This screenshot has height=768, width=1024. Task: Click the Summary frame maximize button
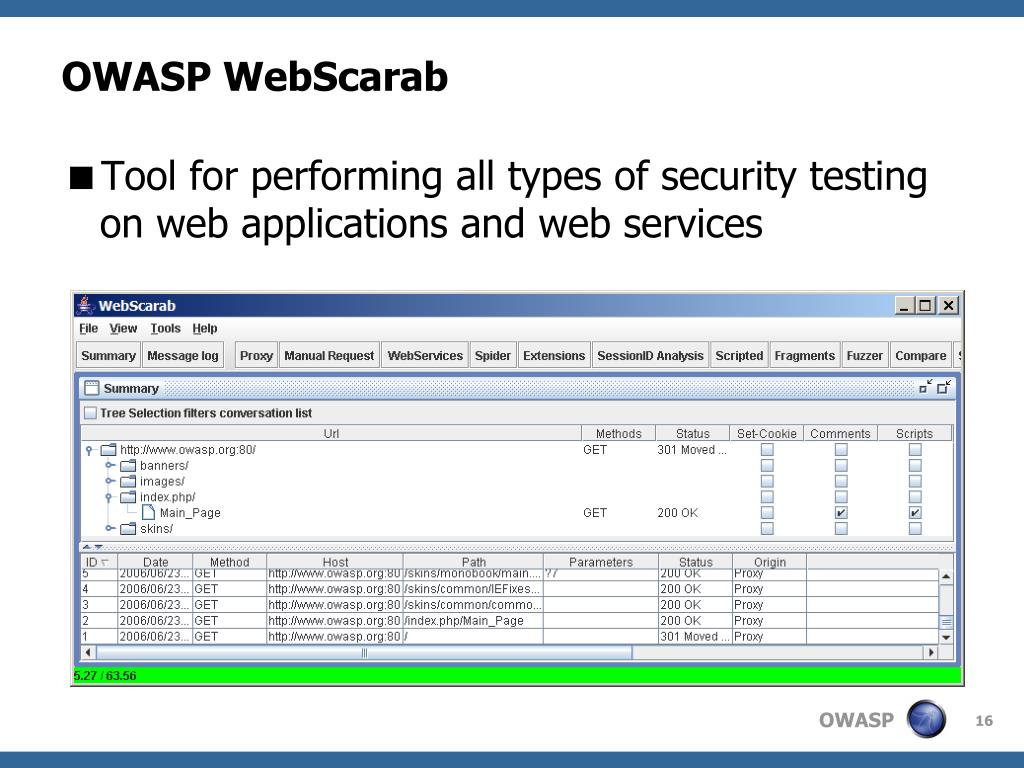coord(944,387)
